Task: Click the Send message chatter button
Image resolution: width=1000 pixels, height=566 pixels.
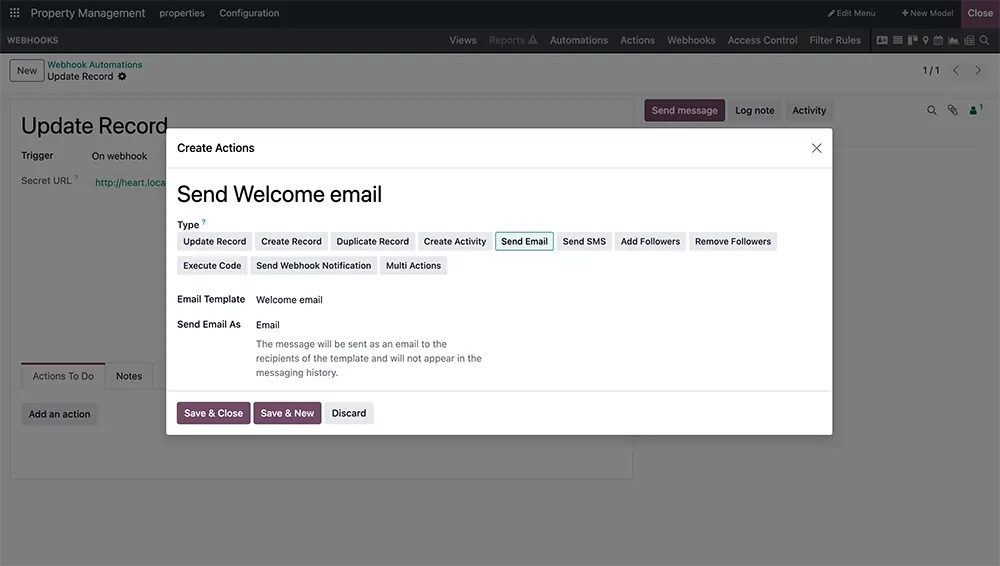Action: 684,110
